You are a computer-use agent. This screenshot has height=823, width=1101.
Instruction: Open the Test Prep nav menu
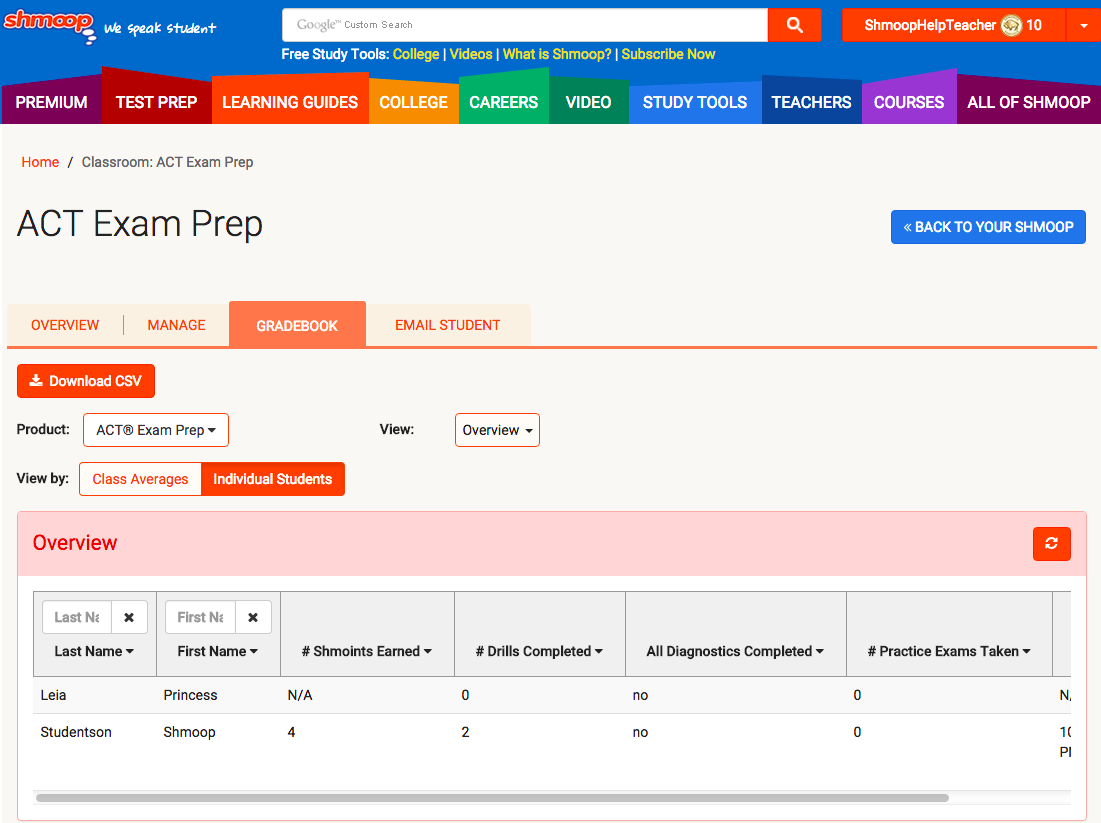point(156,102)
